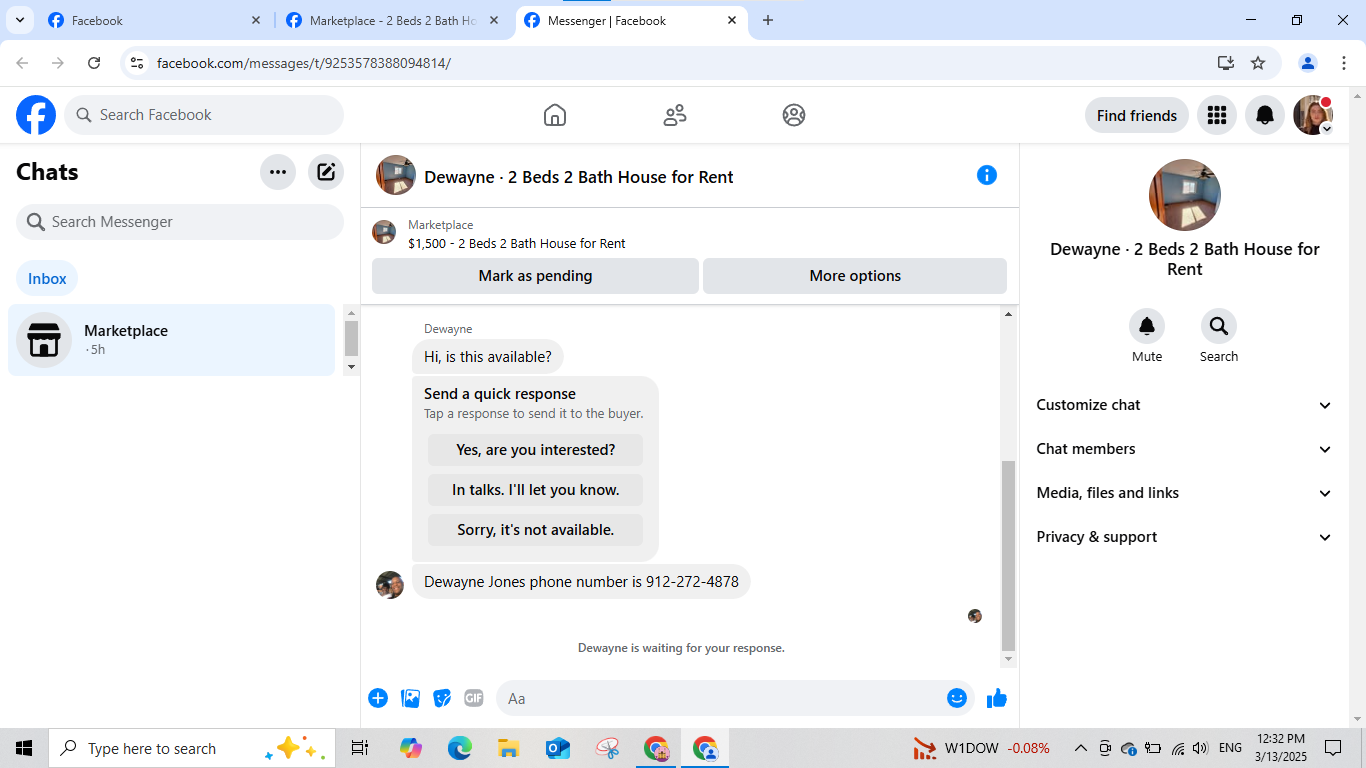This screenshot has width=1366, height=768.
Task: Attach a photo using the image icon
Action: coord(410,698)
